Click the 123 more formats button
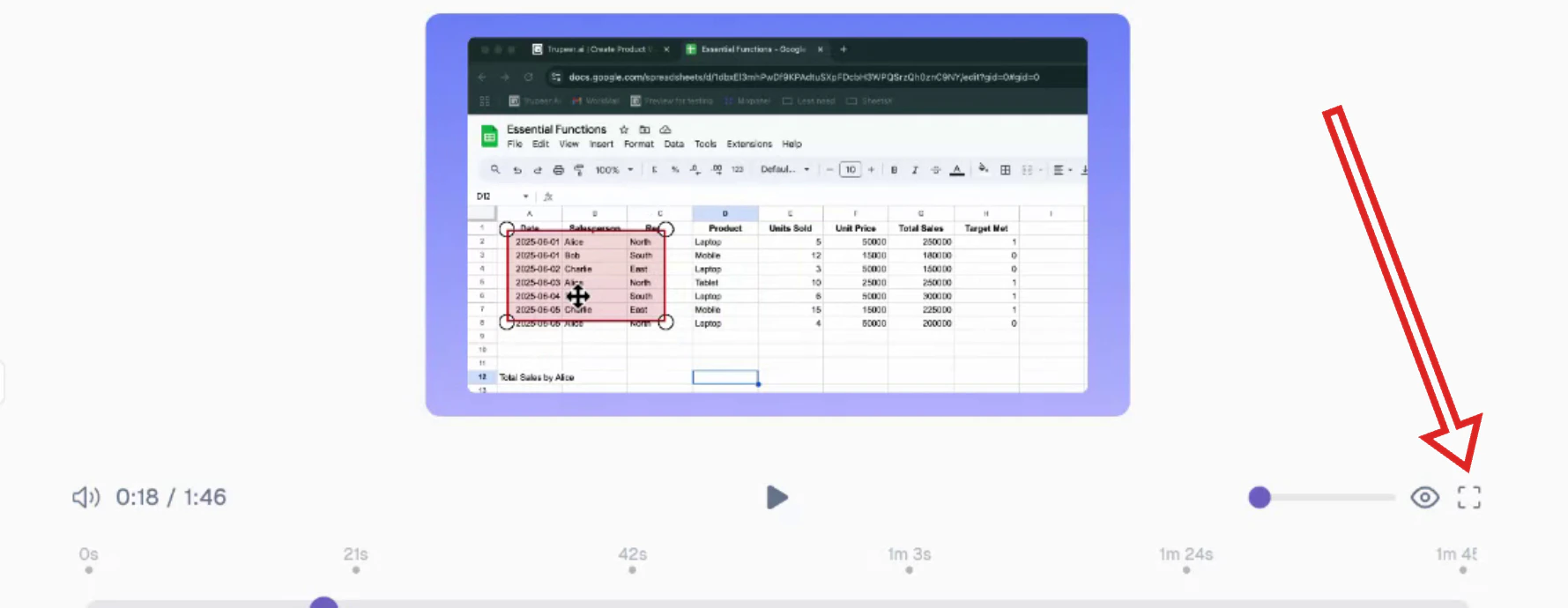 coord(738,169)
